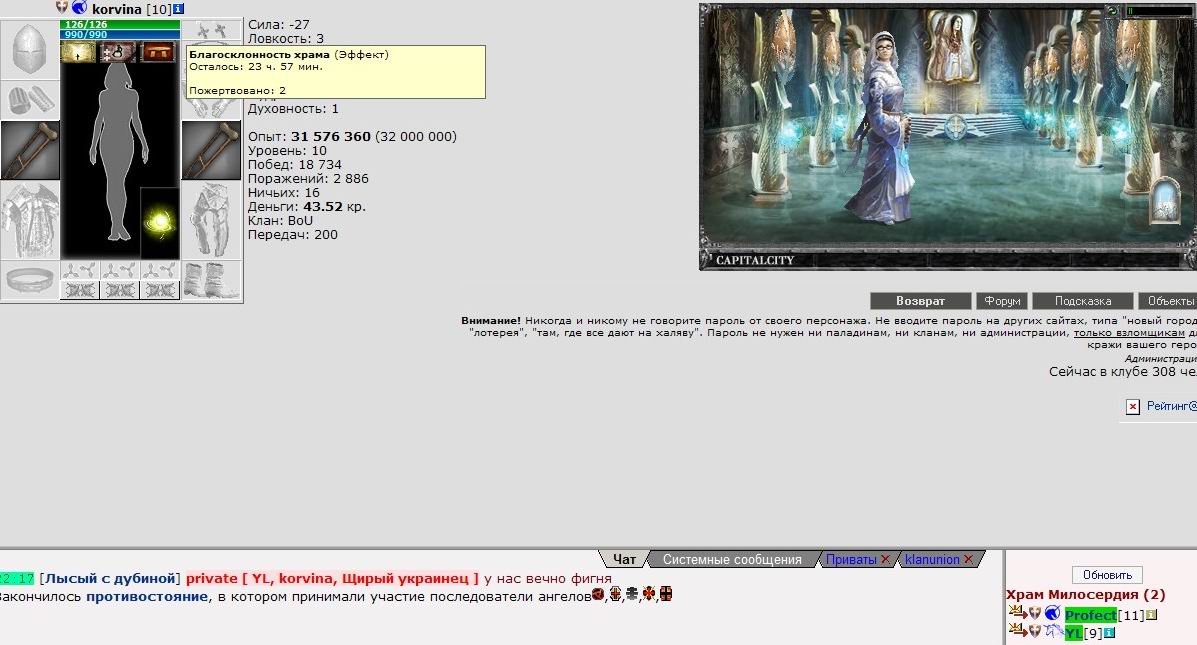The height and width of the screenshot is (645, 1197).
Task: Click the refresh icon on the location frame
Action: 1112,11
